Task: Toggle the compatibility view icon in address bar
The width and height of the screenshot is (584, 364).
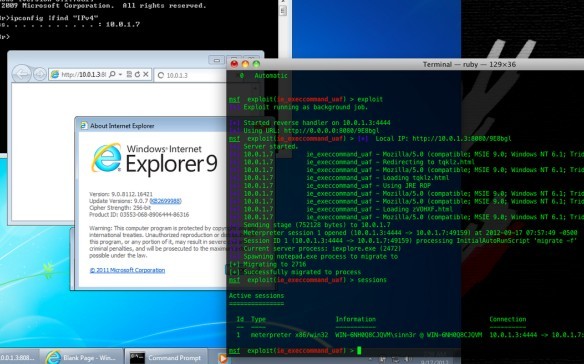Action: click(x=129, y=75)
